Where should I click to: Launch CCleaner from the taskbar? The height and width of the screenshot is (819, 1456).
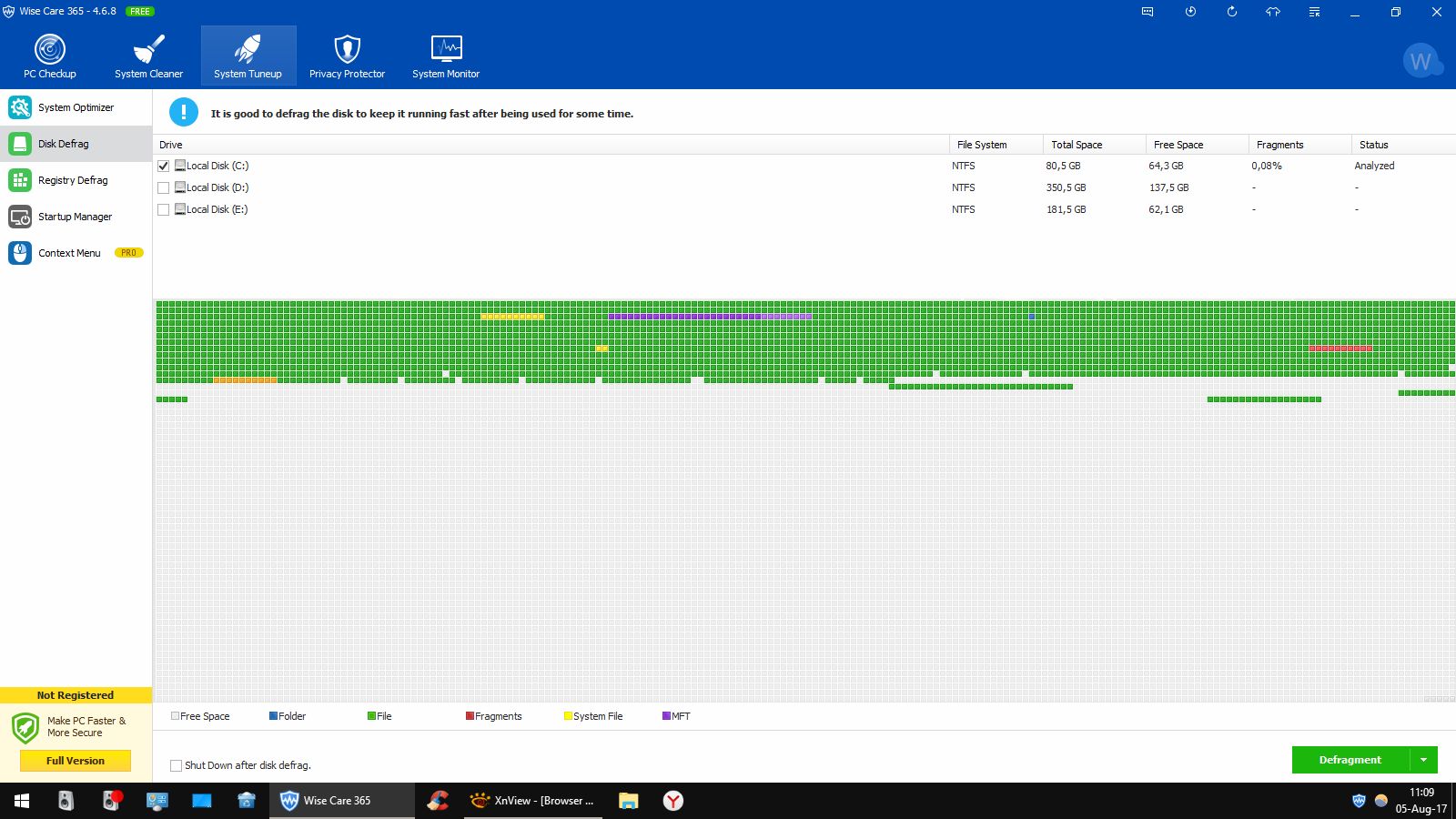point(438,801)
